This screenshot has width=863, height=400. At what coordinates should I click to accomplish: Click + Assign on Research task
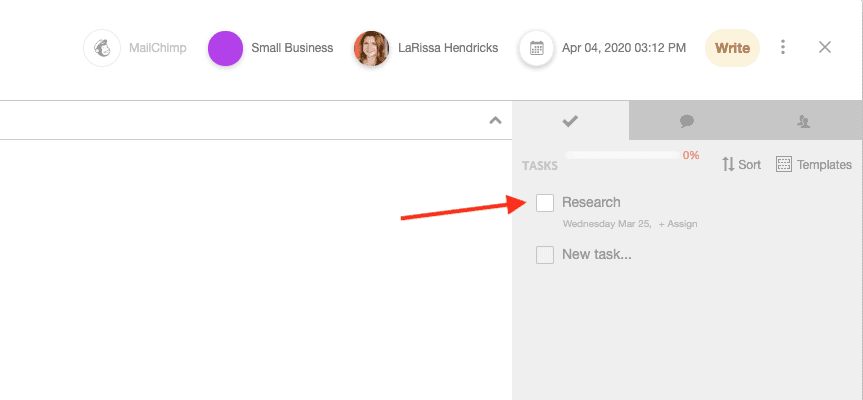[678, 224]
